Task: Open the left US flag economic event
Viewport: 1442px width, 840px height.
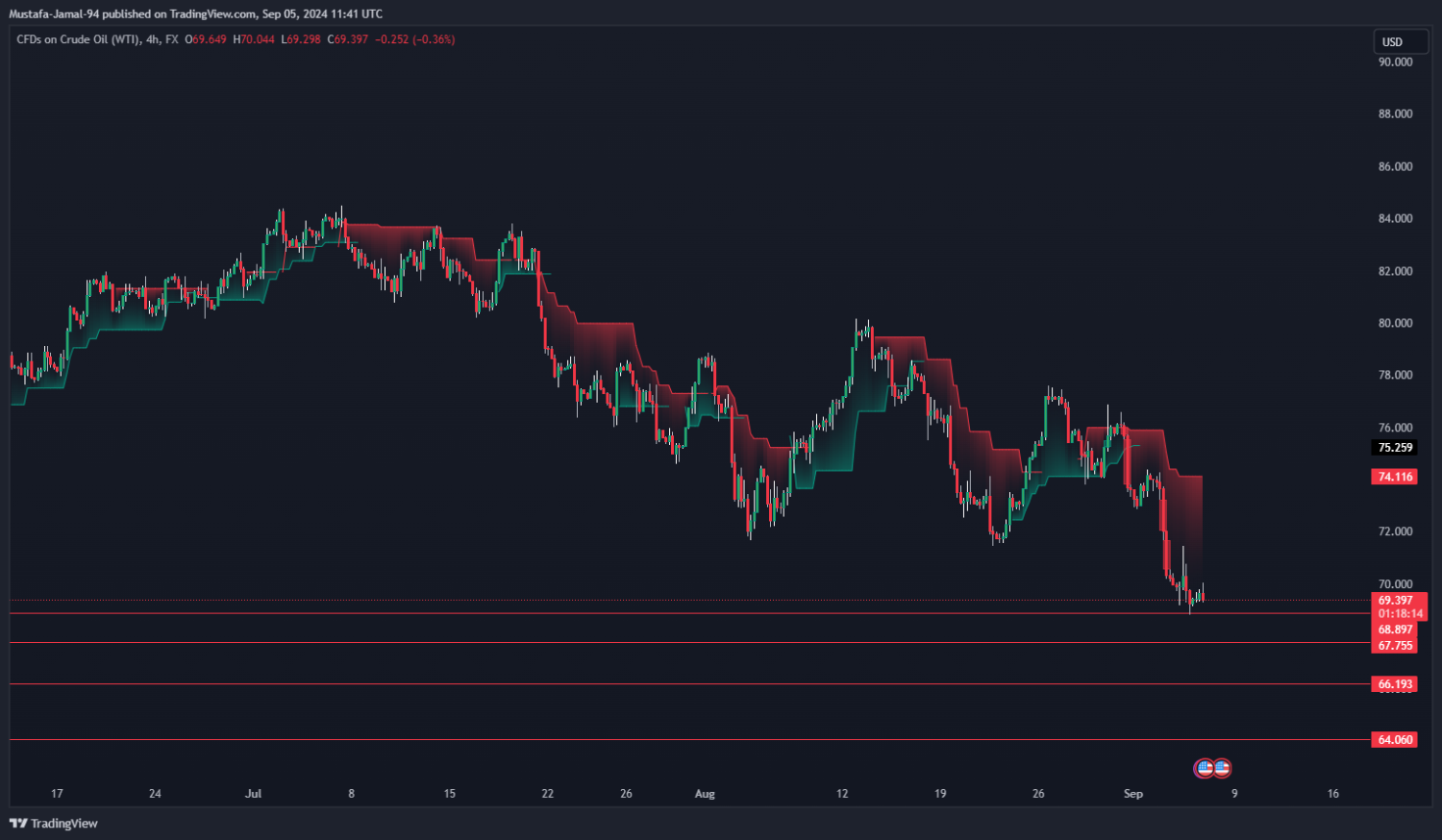Action: pyautogui.click(x=1204, y=768)
